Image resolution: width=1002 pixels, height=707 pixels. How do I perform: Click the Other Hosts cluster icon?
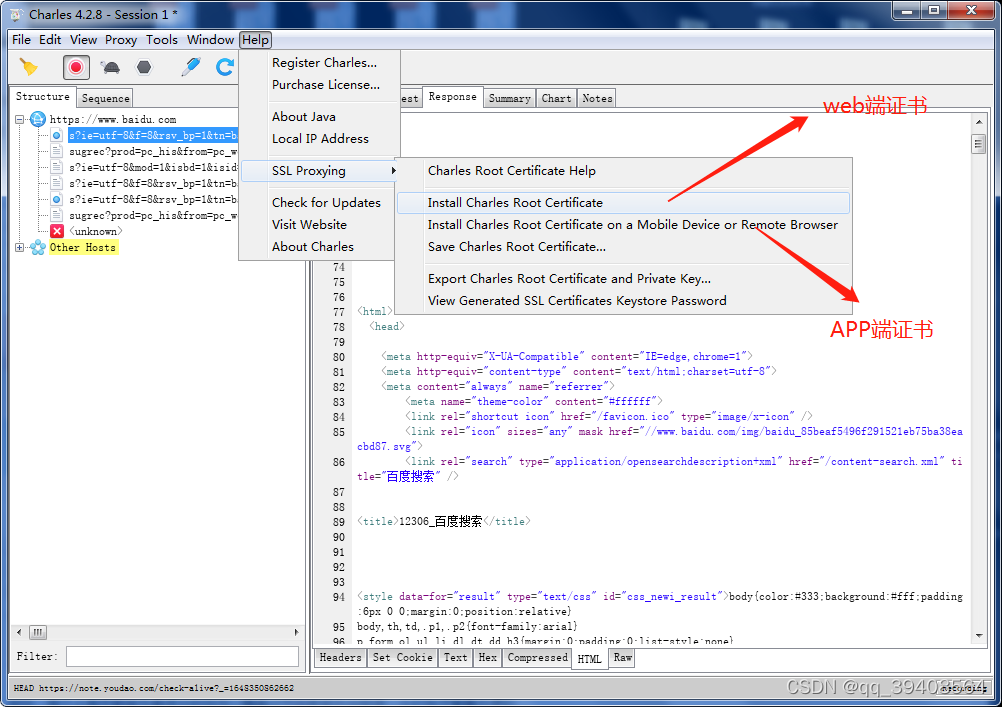click(x=38, y=247)
